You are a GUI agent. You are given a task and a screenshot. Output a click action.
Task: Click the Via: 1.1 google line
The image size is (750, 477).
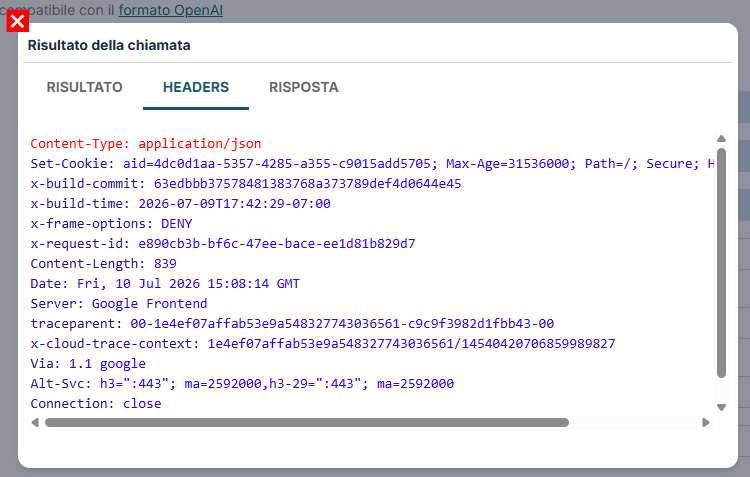(x=88, y=364)
